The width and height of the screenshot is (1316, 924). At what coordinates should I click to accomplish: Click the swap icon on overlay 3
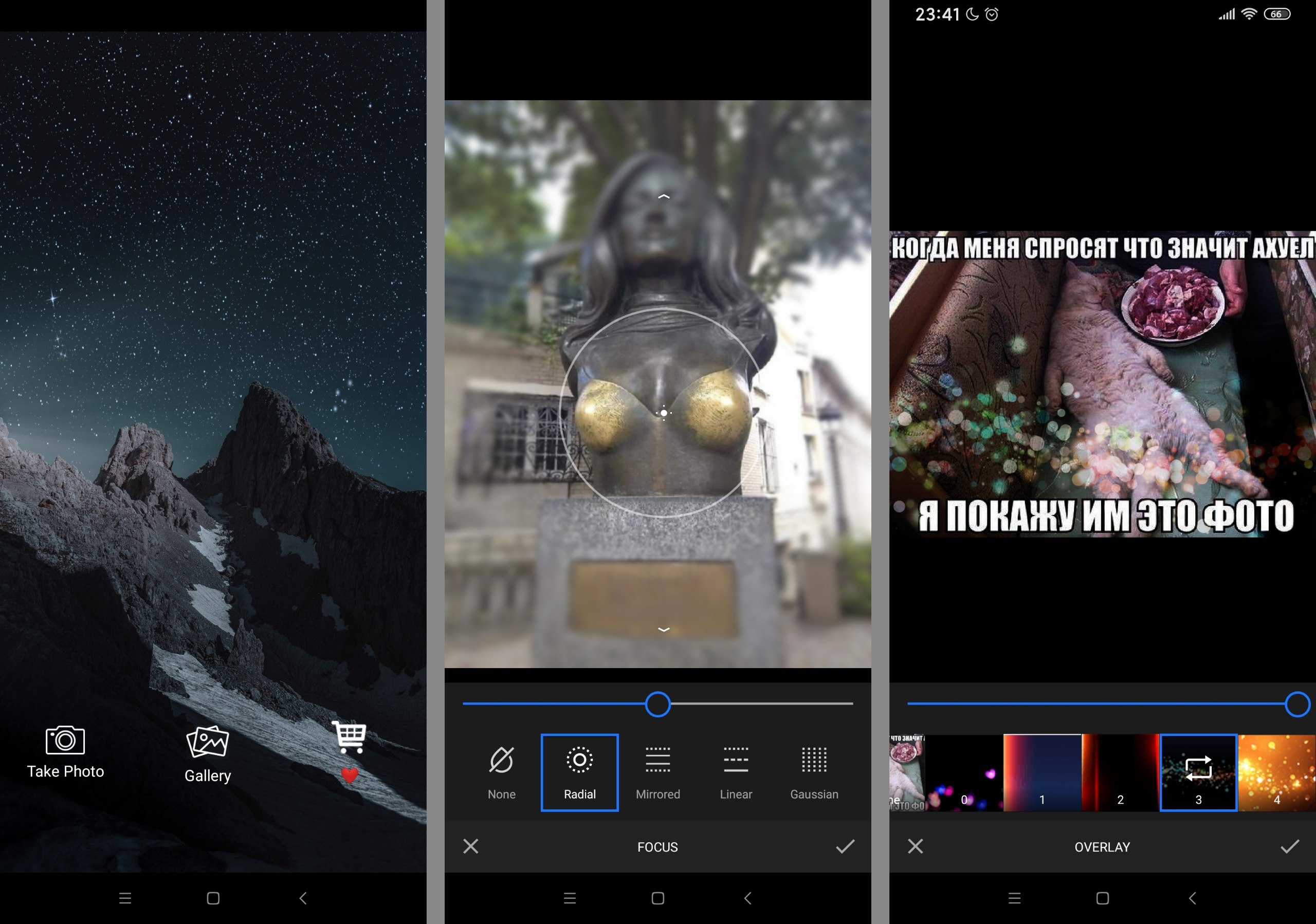1198,768
